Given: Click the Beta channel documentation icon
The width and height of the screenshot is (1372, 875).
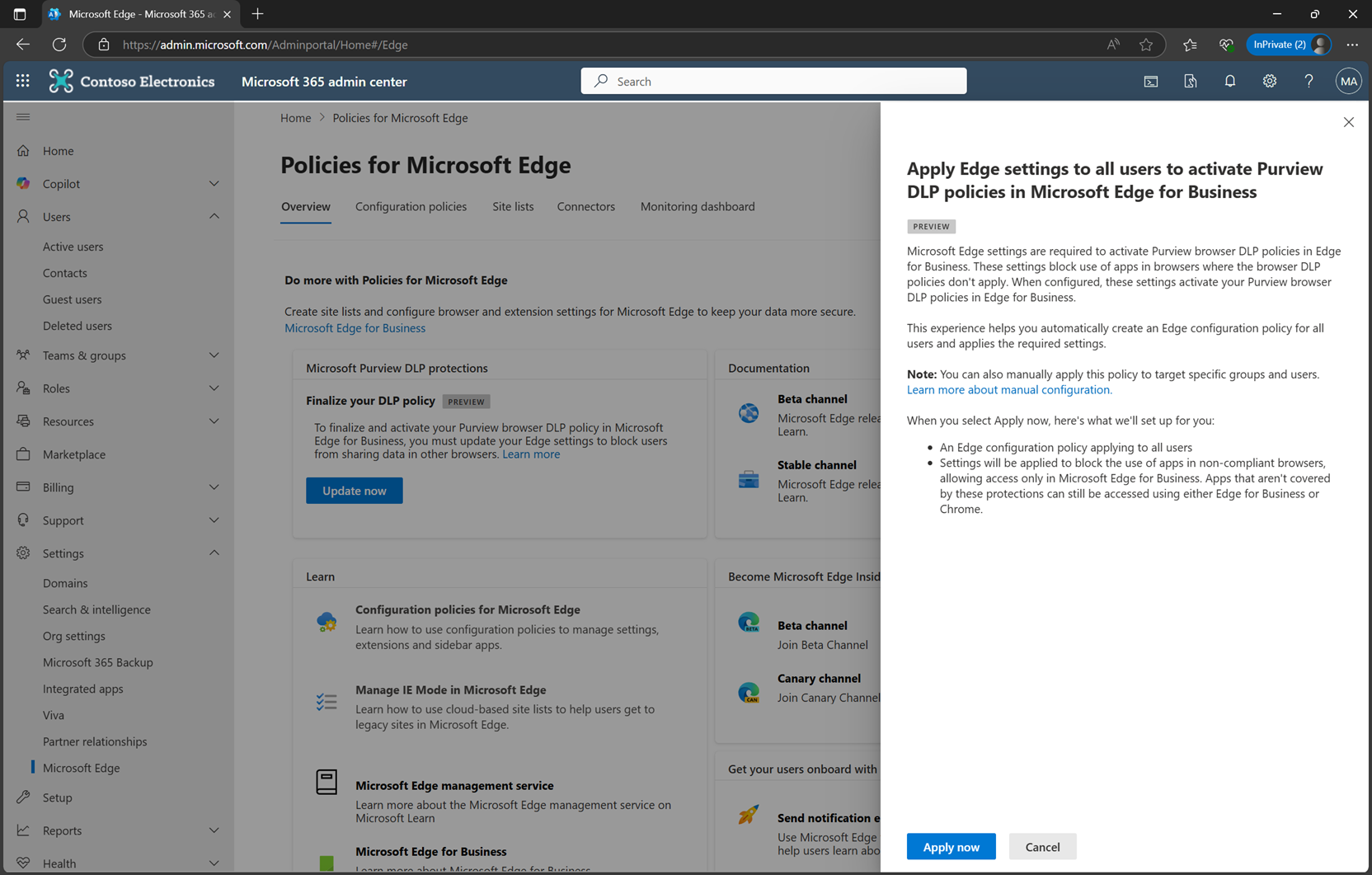Looking at the screenshot, I should pos(748,412).
